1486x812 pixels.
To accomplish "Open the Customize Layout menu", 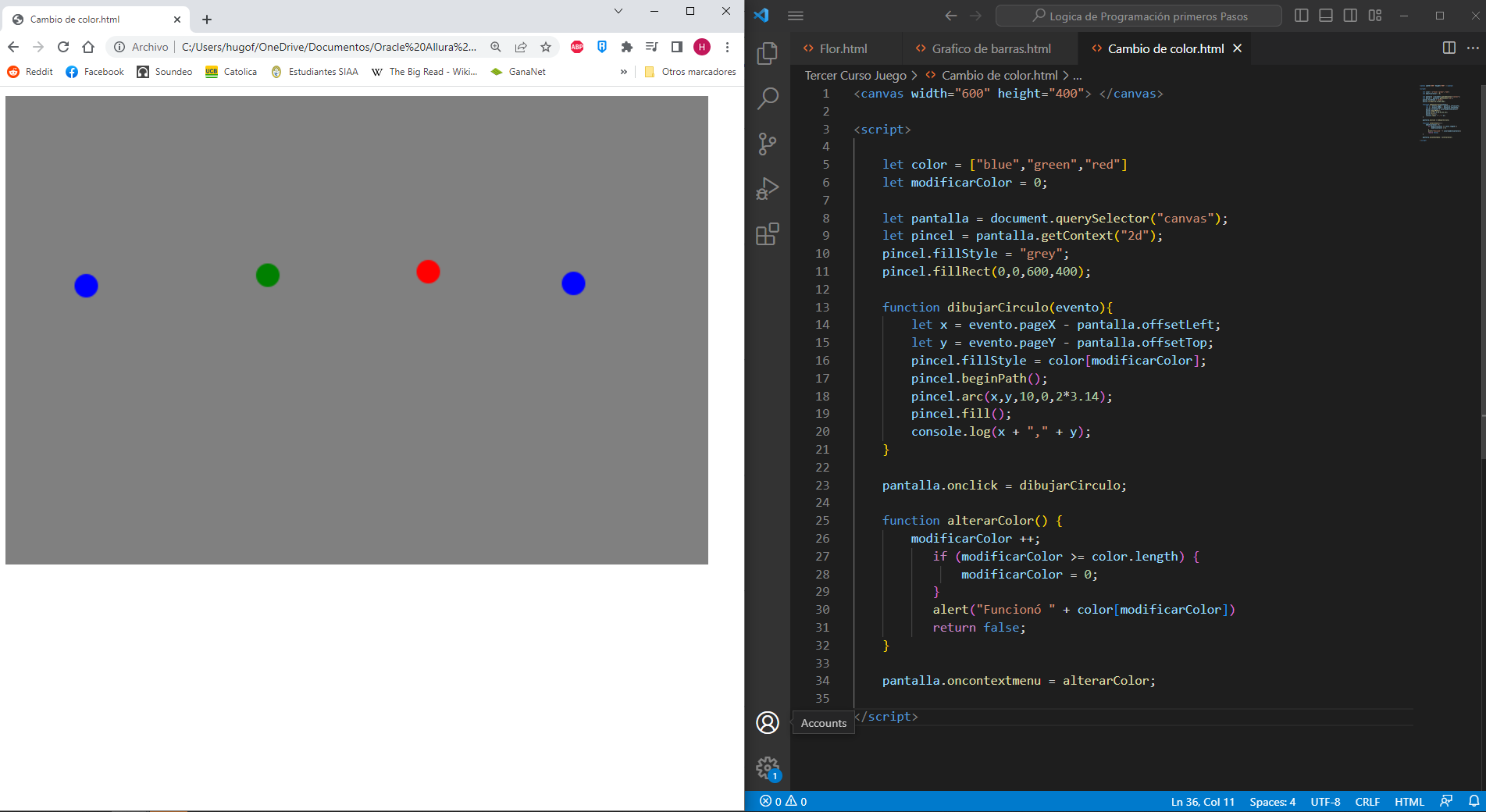I will 1375,16.
